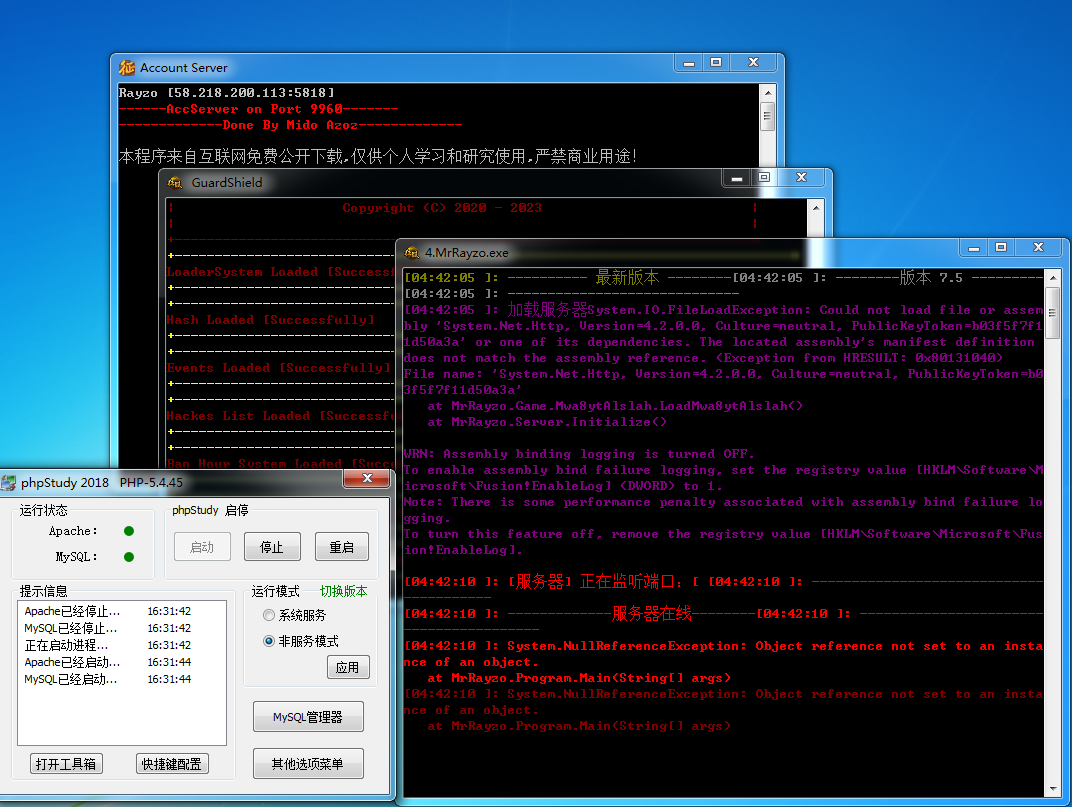Click the MySQL: status label
This screenshot has width=1072, height=807.
(x=77, y=557)
